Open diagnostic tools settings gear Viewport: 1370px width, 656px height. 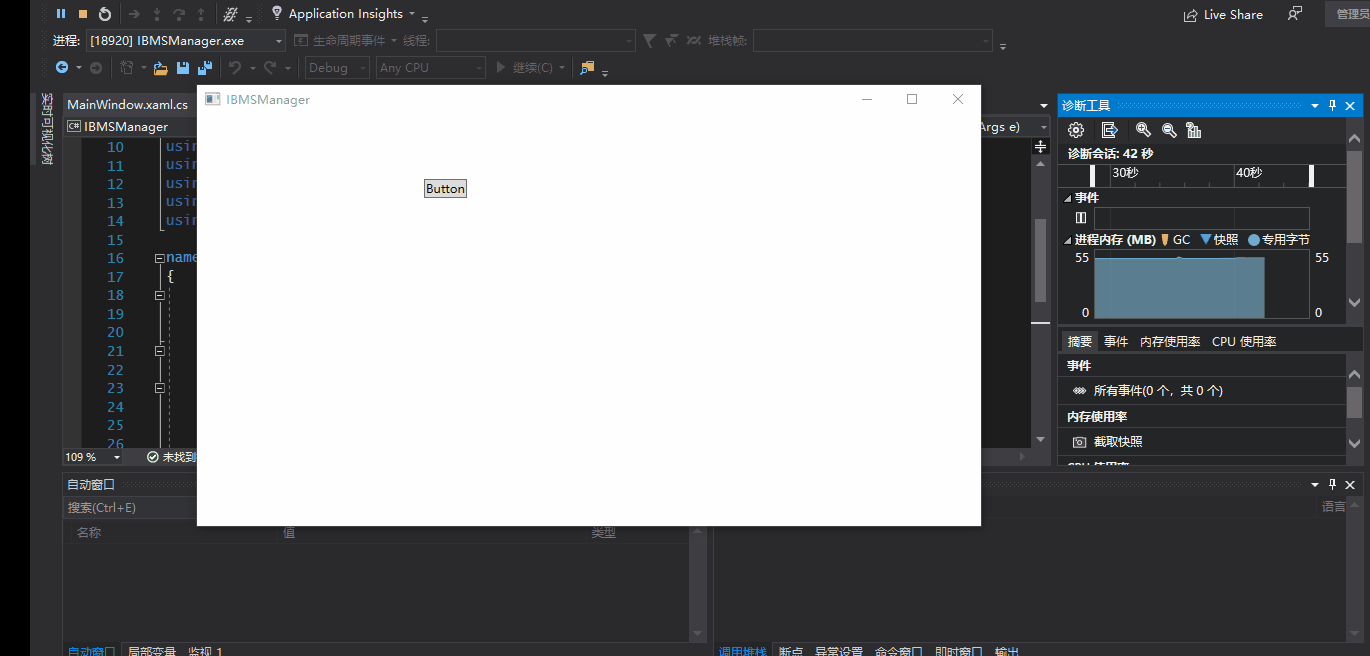[1076, 130]
